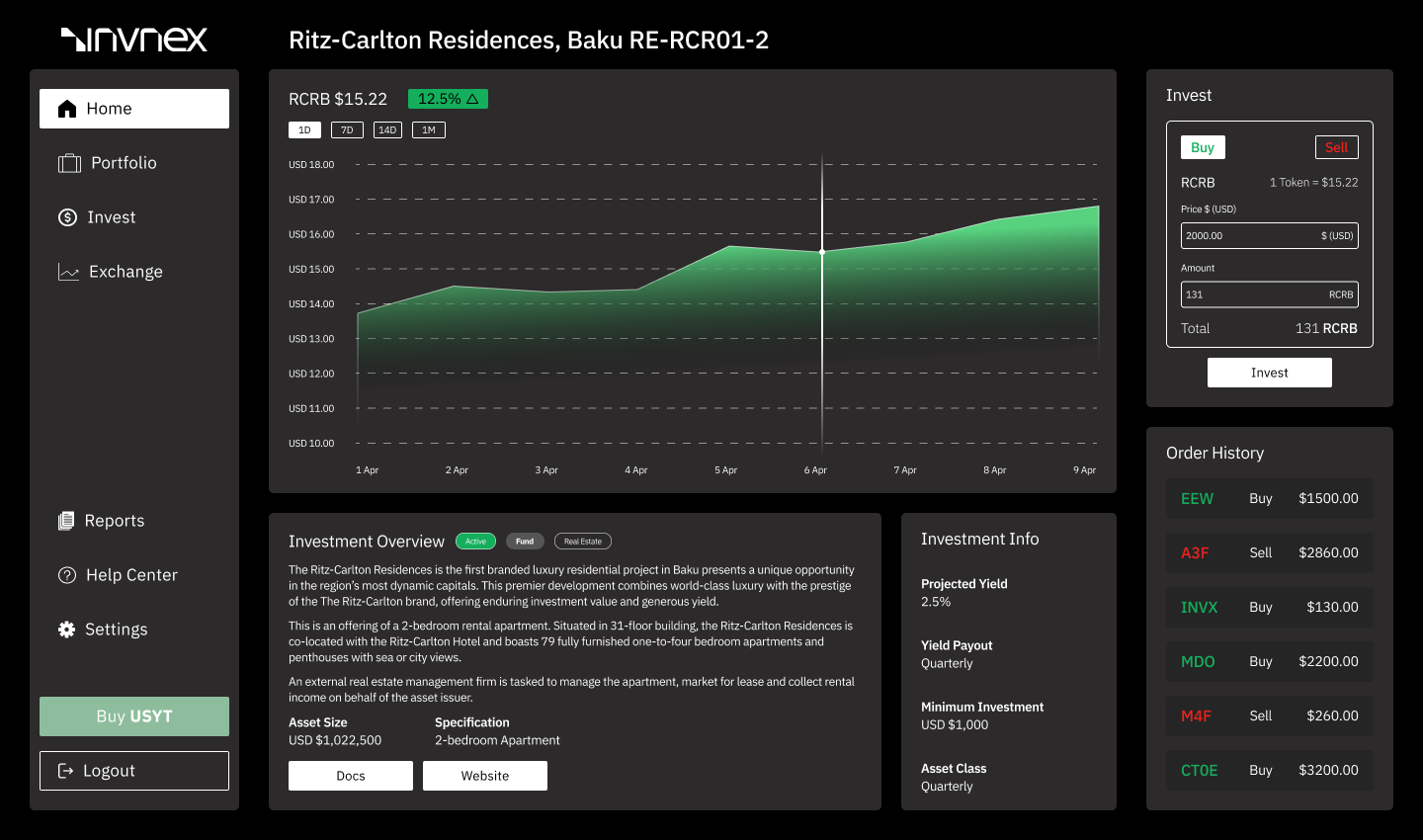
Task: Click the Active status tag
Action: (475, 542)
